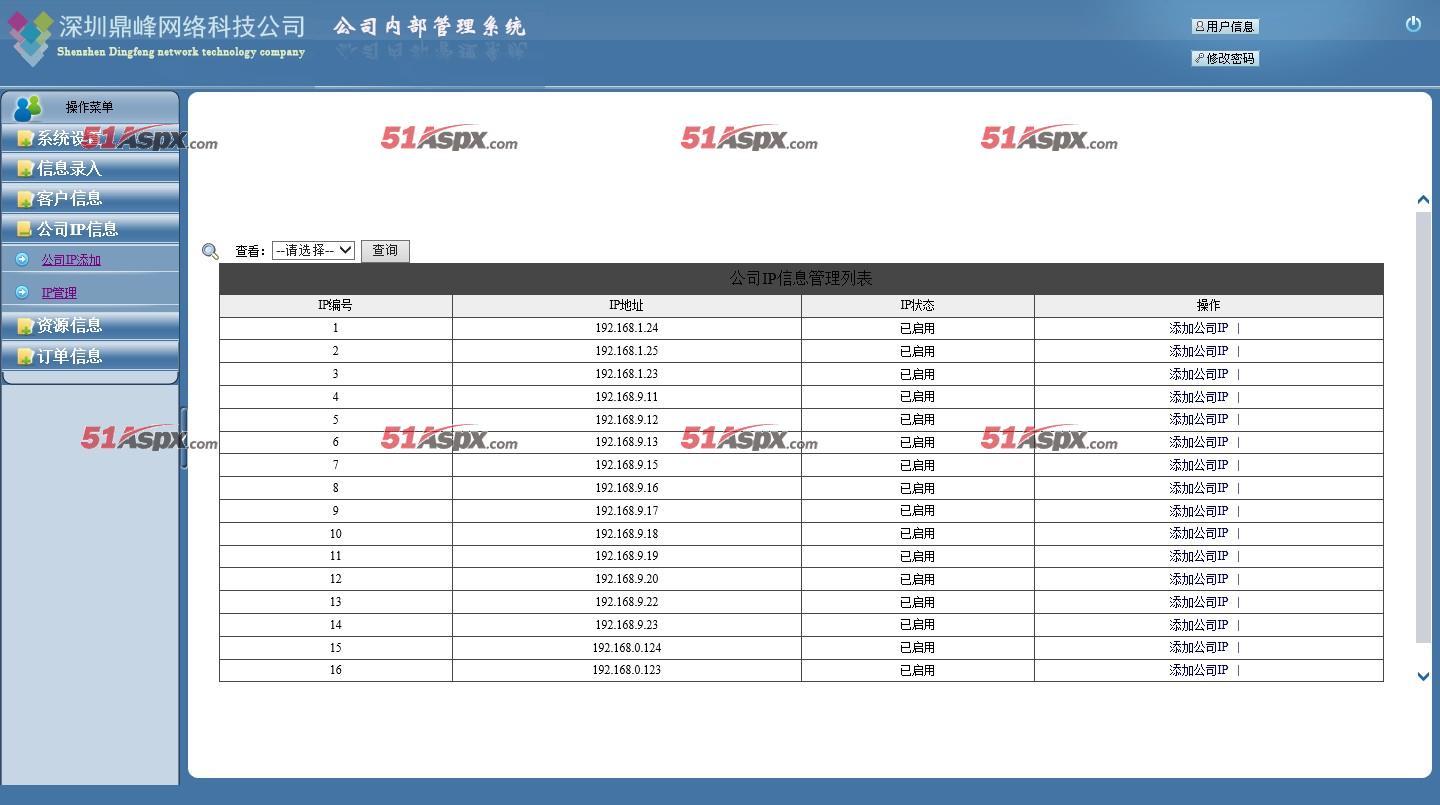Click 添加公司IP for 192.168.9.22
The image size is (1440, 805).
(x=1199, y=602)
